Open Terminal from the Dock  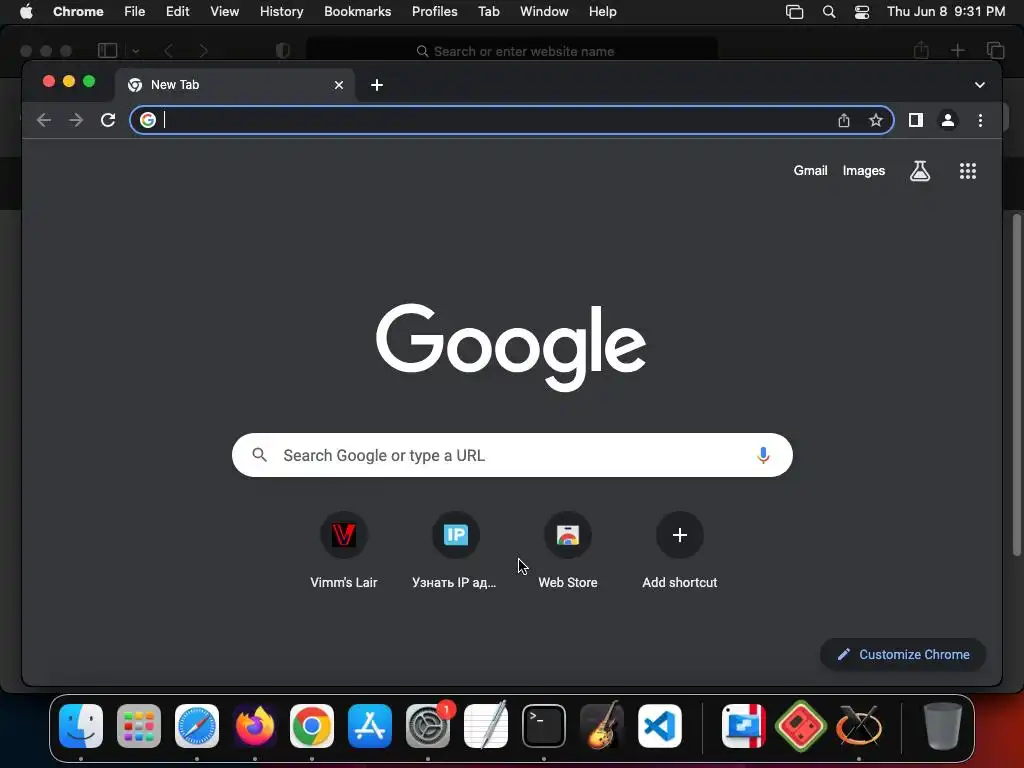543,726
